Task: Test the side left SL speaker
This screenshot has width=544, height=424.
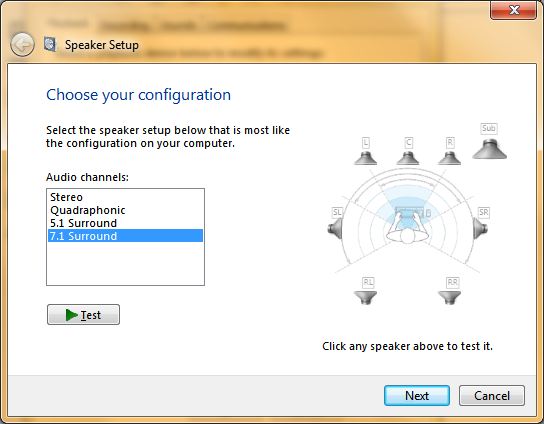Action: 335,229
